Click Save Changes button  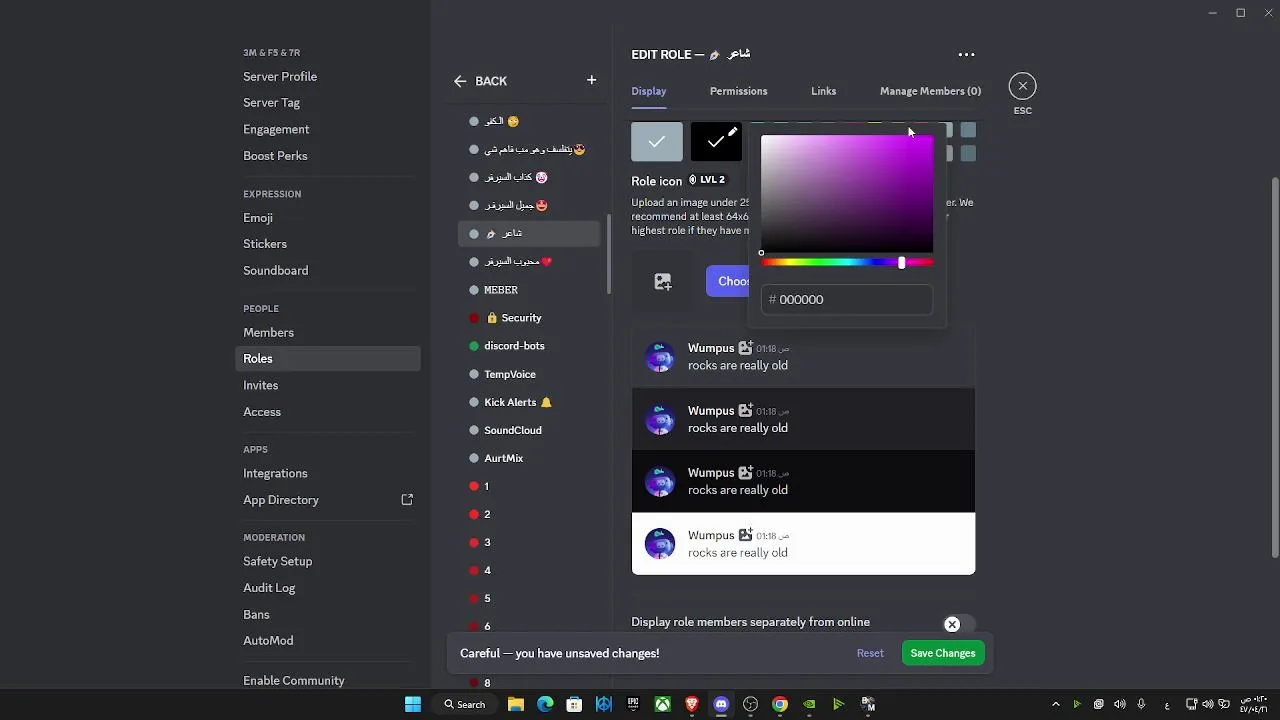pyautogui.click(x=943, y=653)
